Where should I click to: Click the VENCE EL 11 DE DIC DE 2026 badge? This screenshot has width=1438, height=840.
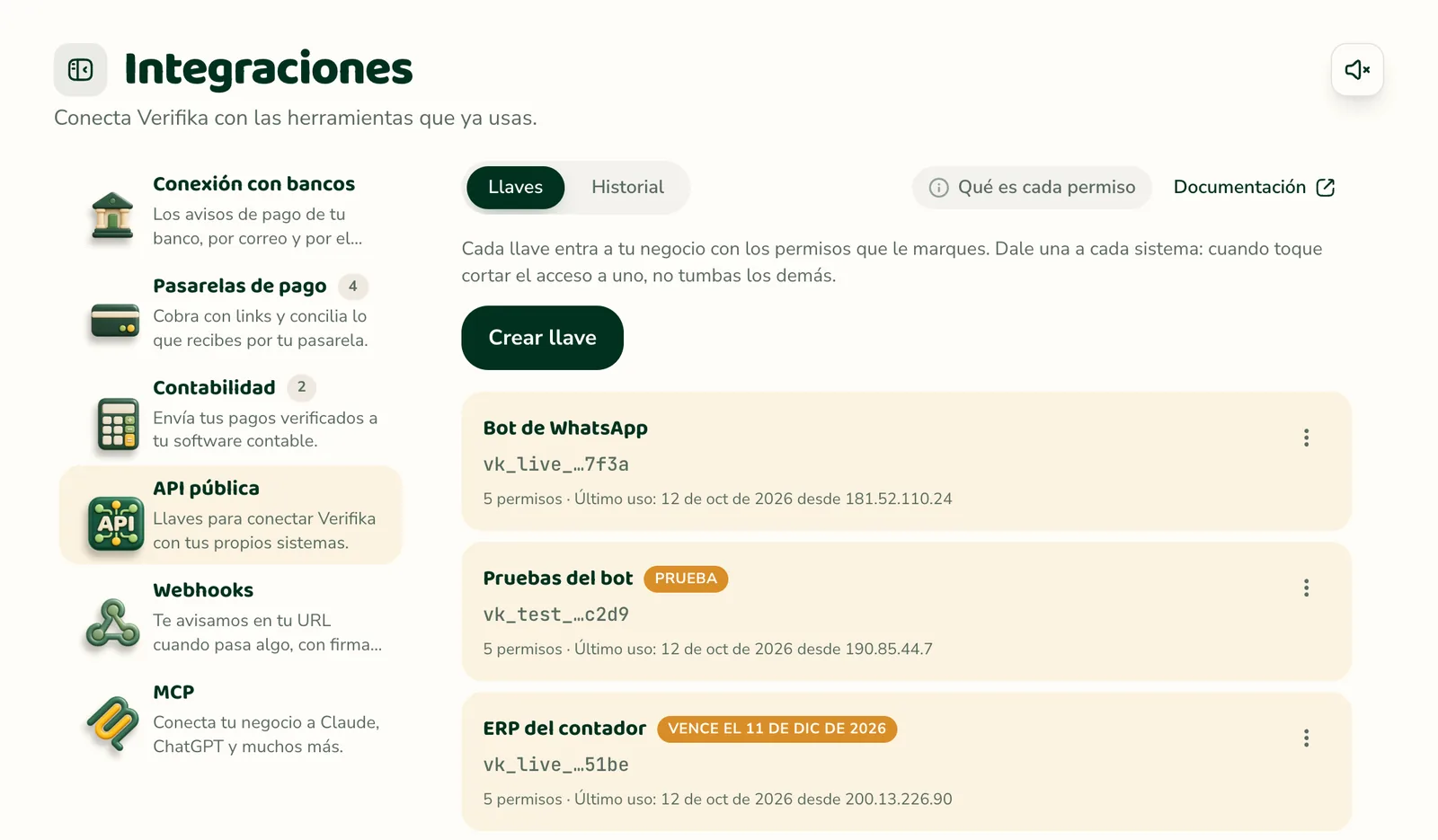[777, 729]
